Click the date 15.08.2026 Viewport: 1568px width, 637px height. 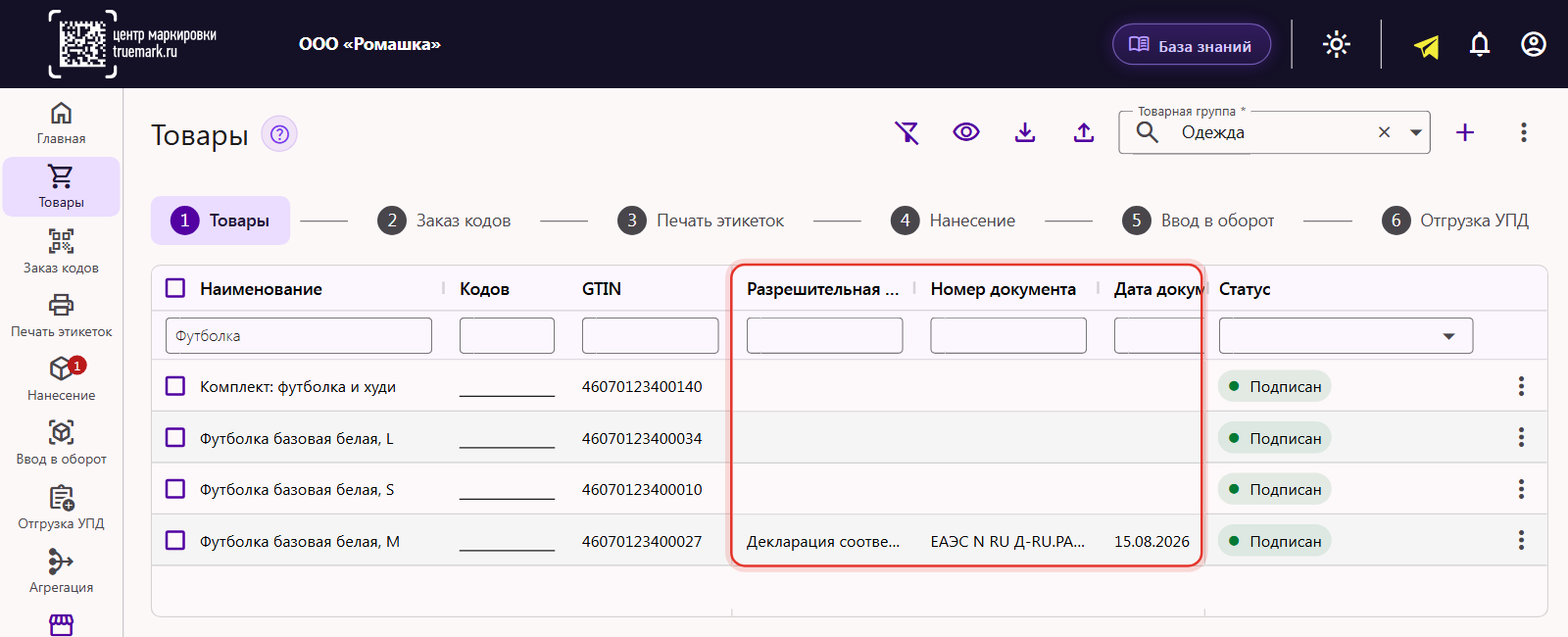(x=1151, y=541)
